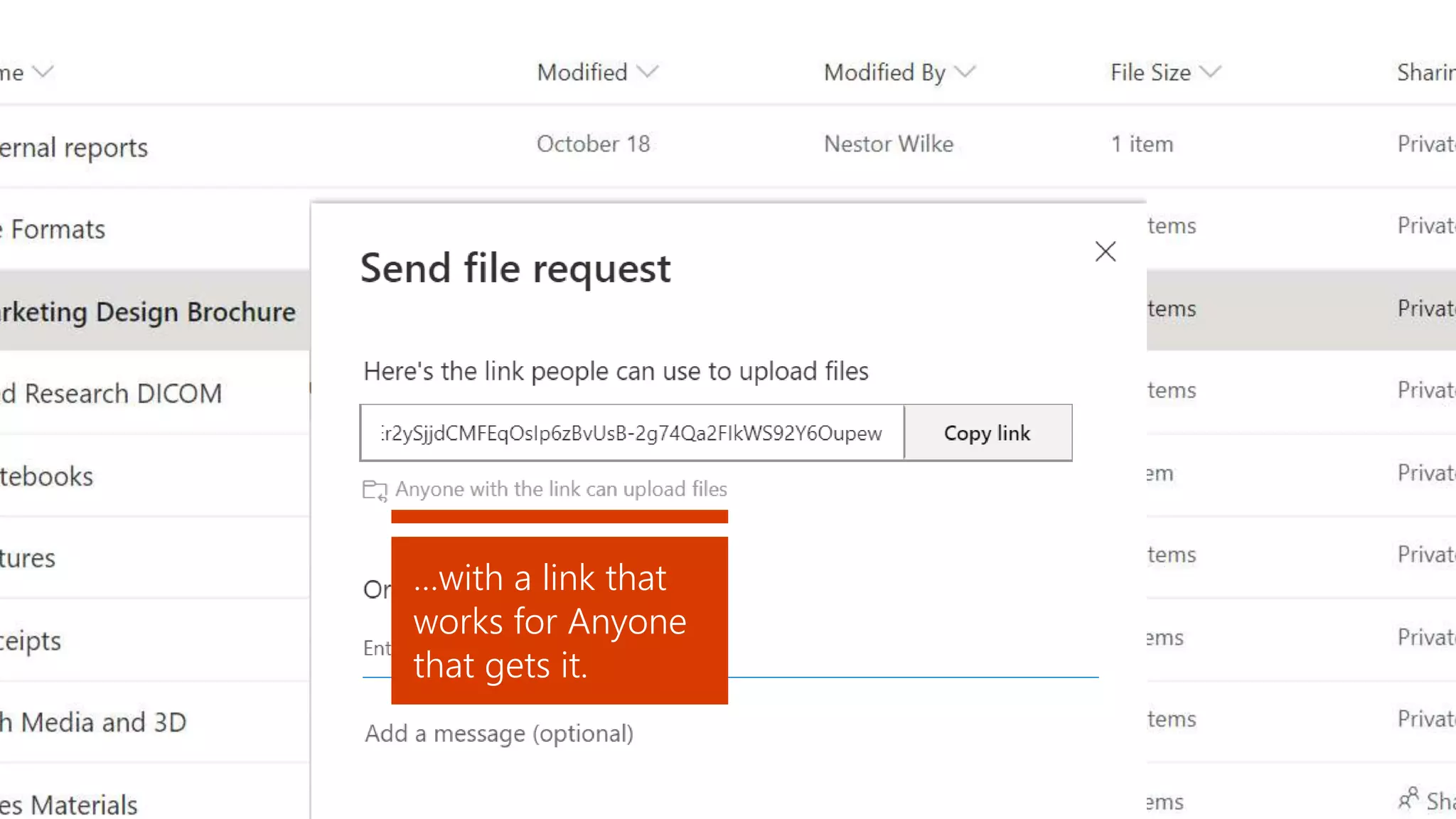Open the Name column dropdown chevron
Viewport: 1456px width, 819px height.
[x=43, y=72]
